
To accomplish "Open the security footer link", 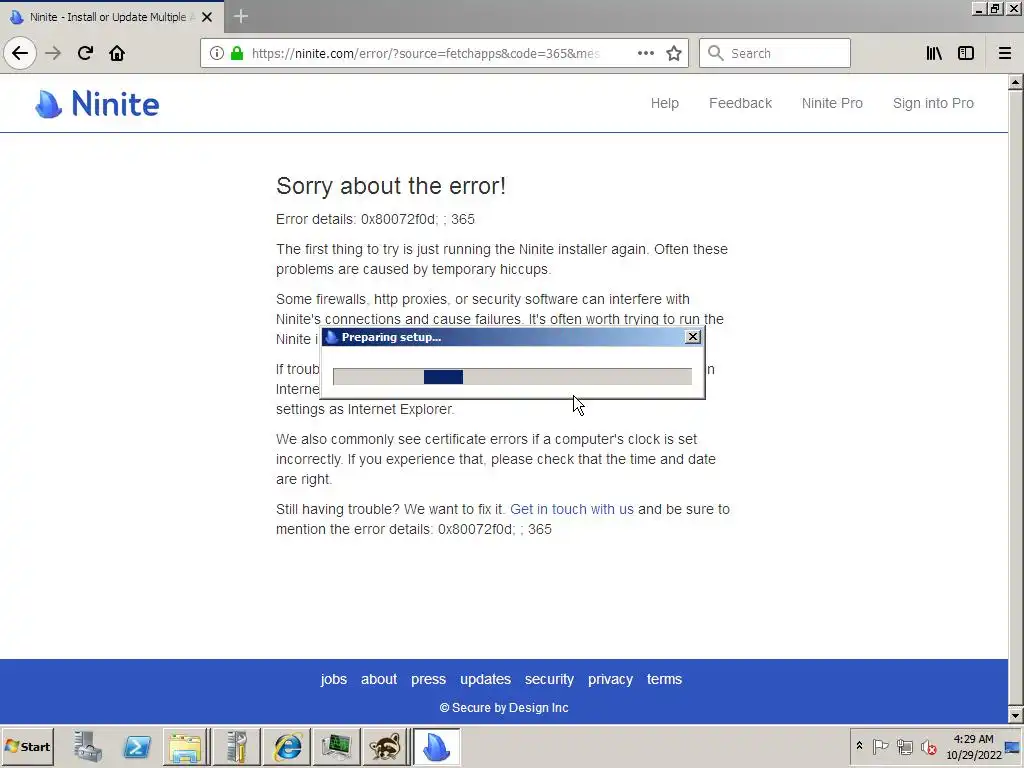I will click(549, 679).
